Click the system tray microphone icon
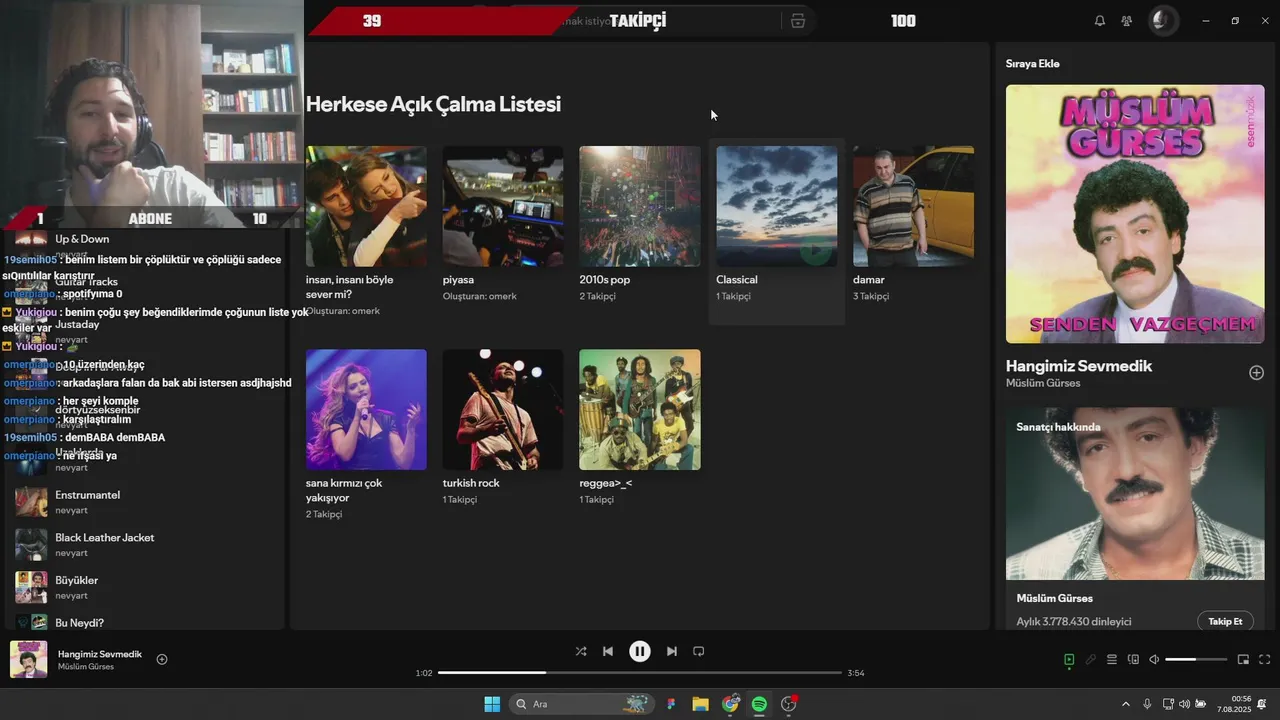 click(x=1147, y=704)
